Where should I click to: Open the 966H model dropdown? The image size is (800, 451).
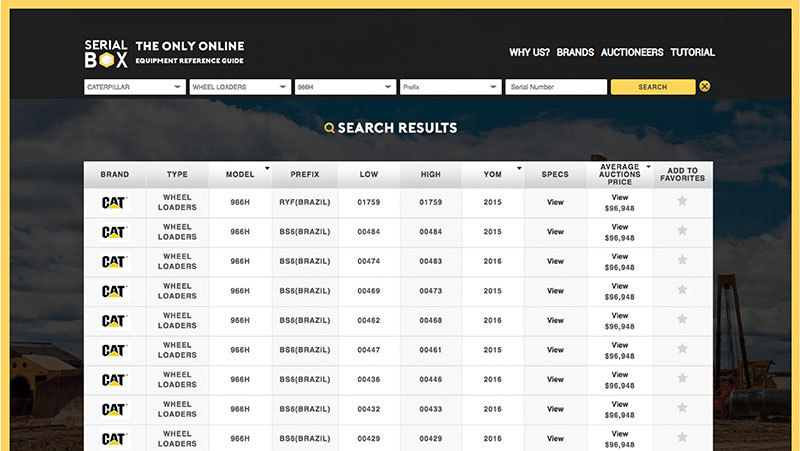pyautogui.click(x=345, y=87)
